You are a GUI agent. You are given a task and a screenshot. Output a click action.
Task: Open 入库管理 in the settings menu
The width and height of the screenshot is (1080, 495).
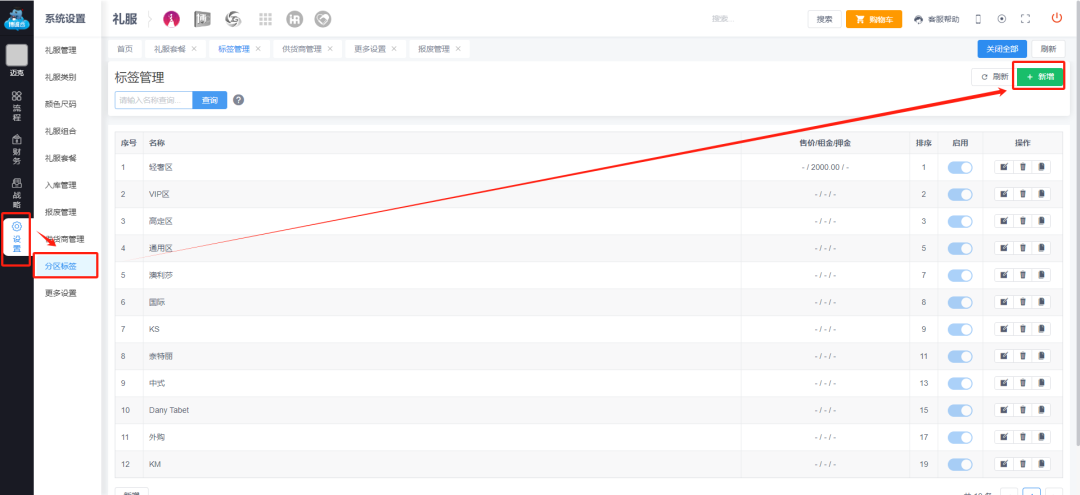click(61, 185)
